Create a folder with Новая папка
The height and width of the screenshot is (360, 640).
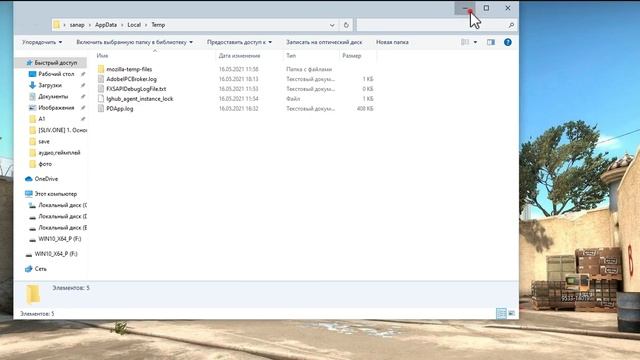pyautogui.click(x=392, y=42)
